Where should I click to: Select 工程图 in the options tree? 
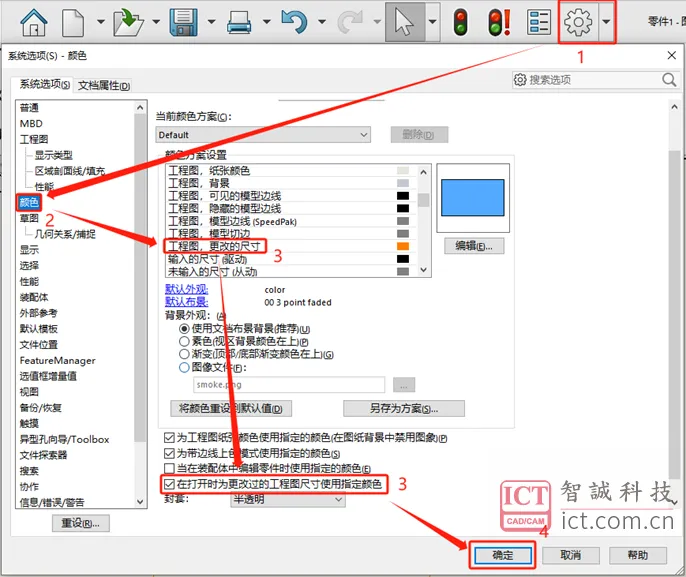[x=34, y=139]
